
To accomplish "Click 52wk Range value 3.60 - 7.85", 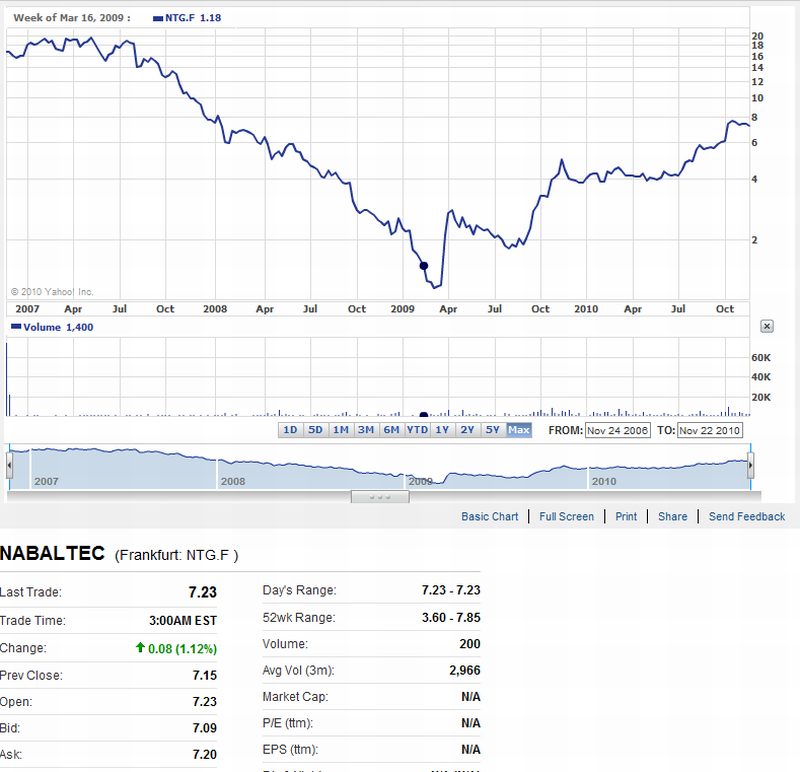I will (x=451, y=617).
